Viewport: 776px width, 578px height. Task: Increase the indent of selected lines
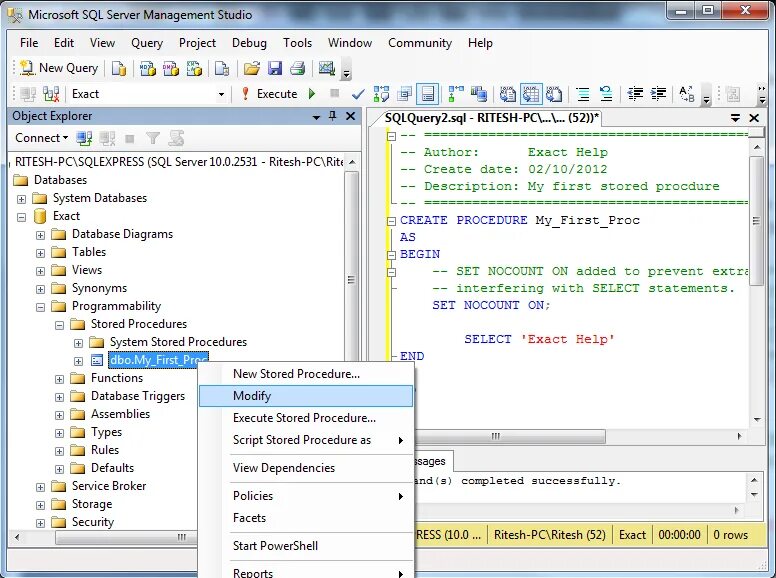tap(658, 94)
